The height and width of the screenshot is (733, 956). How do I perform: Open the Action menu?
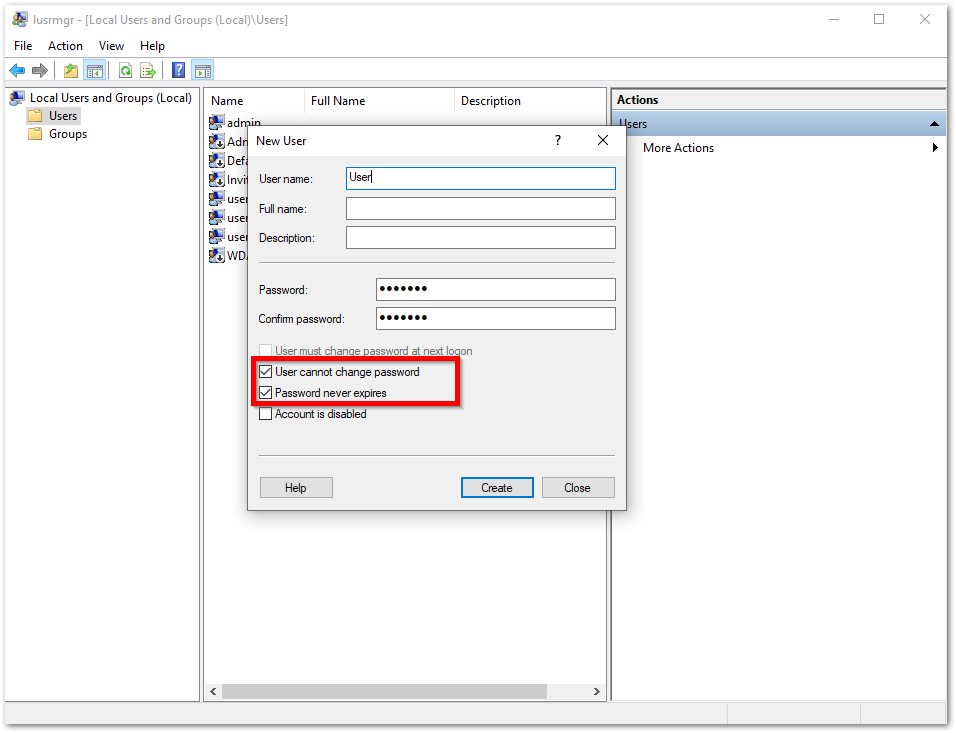[65, 46]
